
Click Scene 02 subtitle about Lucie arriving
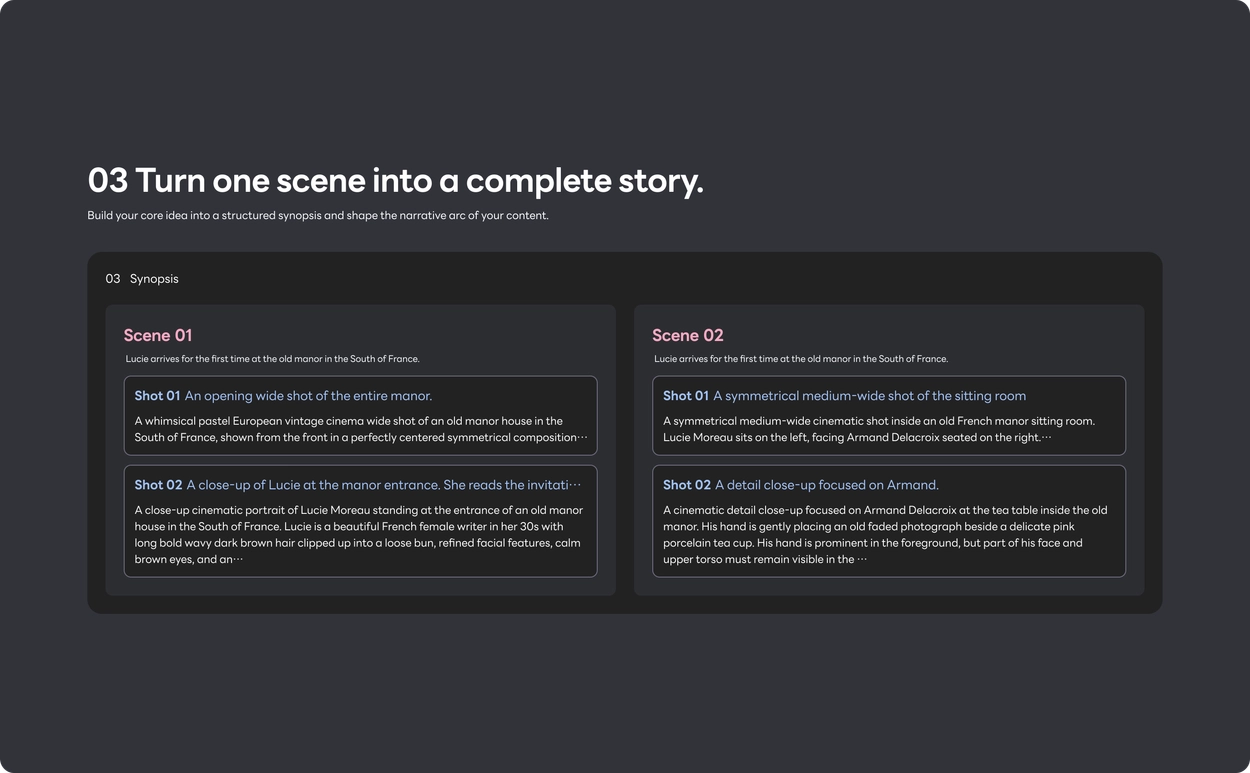point(801,359)
